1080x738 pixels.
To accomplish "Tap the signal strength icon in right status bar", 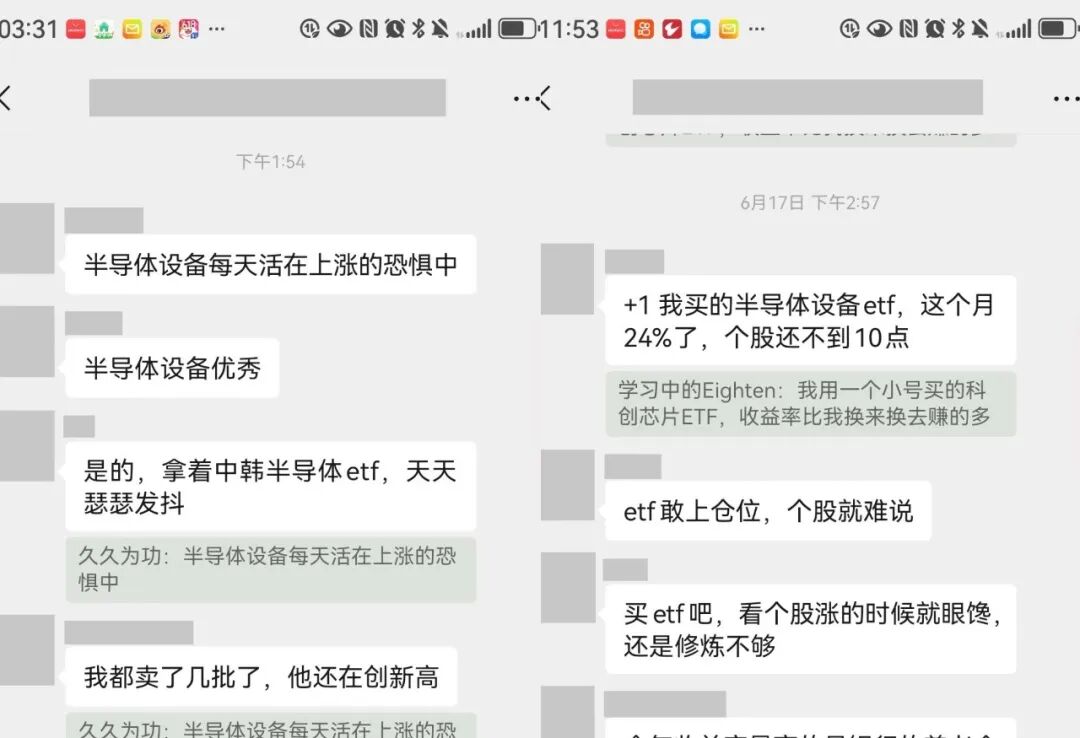I will coord(1014,30).
